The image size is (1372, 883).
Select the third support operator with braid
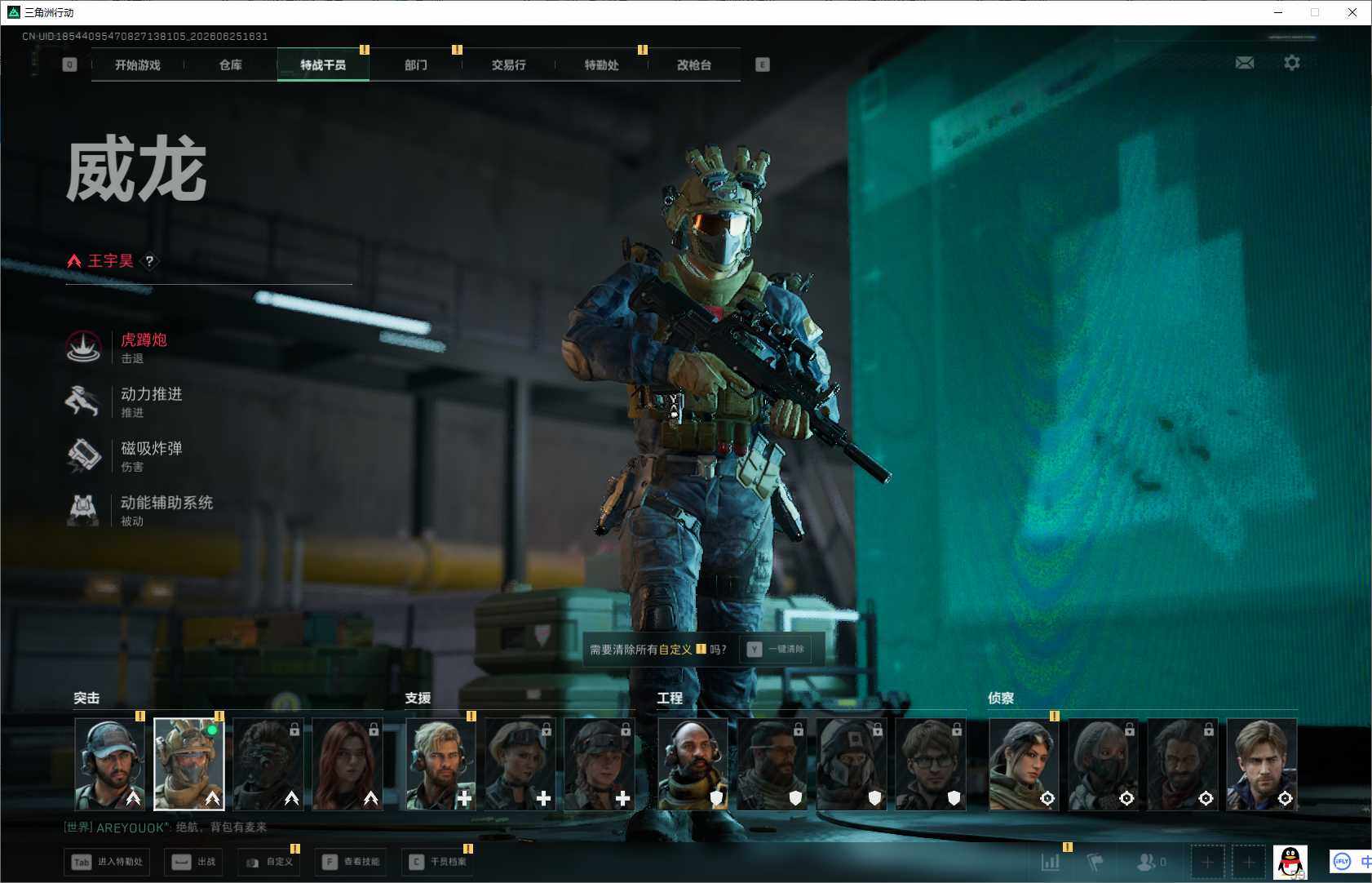[x=600, y=764]
